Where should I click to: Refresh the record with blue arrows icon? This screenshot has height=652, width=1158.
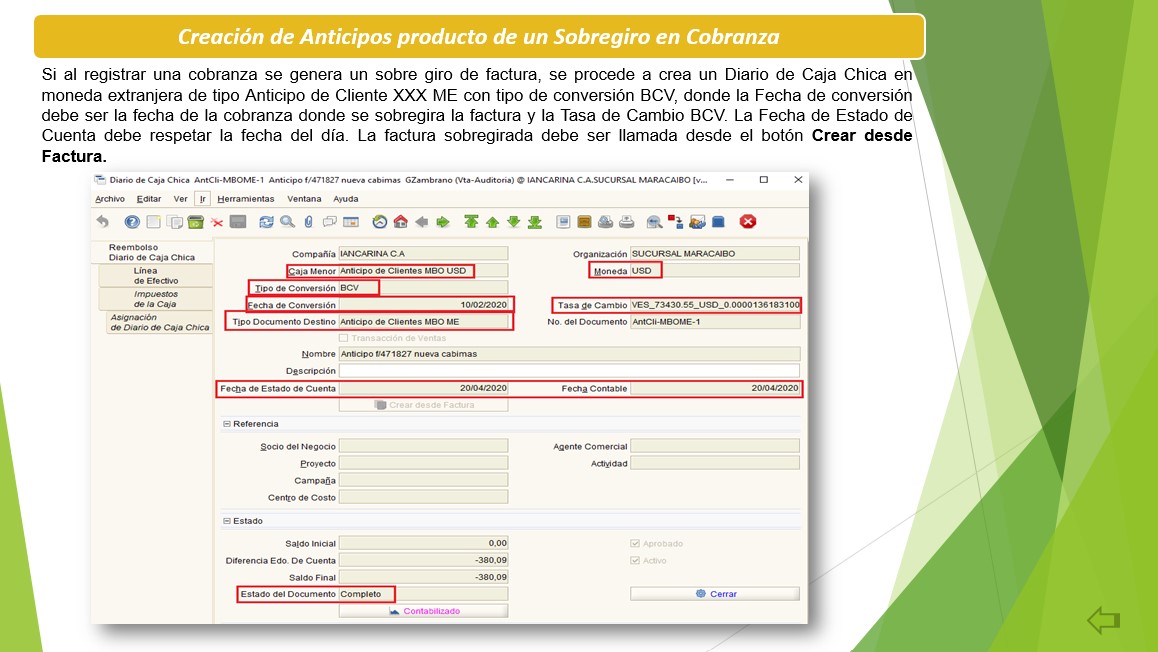click(x=266, y=222)
